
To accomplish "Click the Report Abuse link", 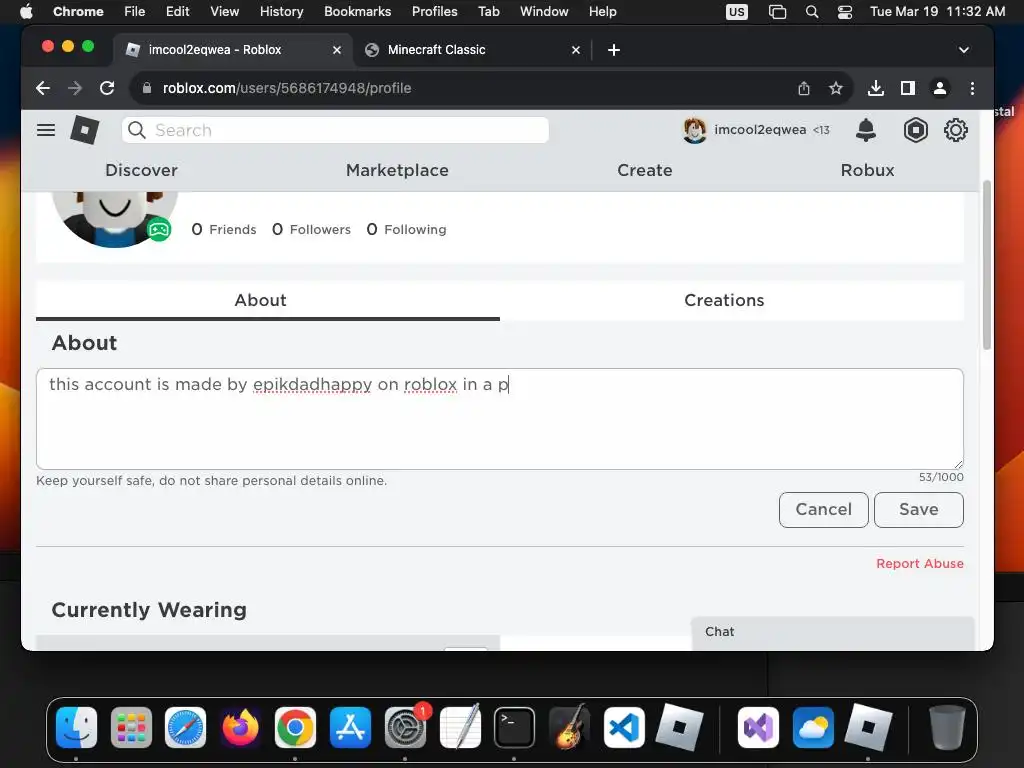I will [x=920, y=564].
